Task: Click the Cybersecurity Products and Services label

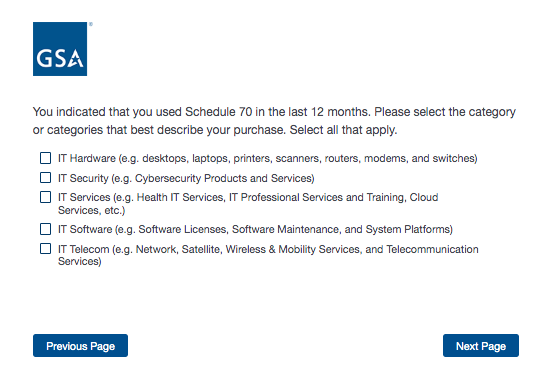Action: 186,178
